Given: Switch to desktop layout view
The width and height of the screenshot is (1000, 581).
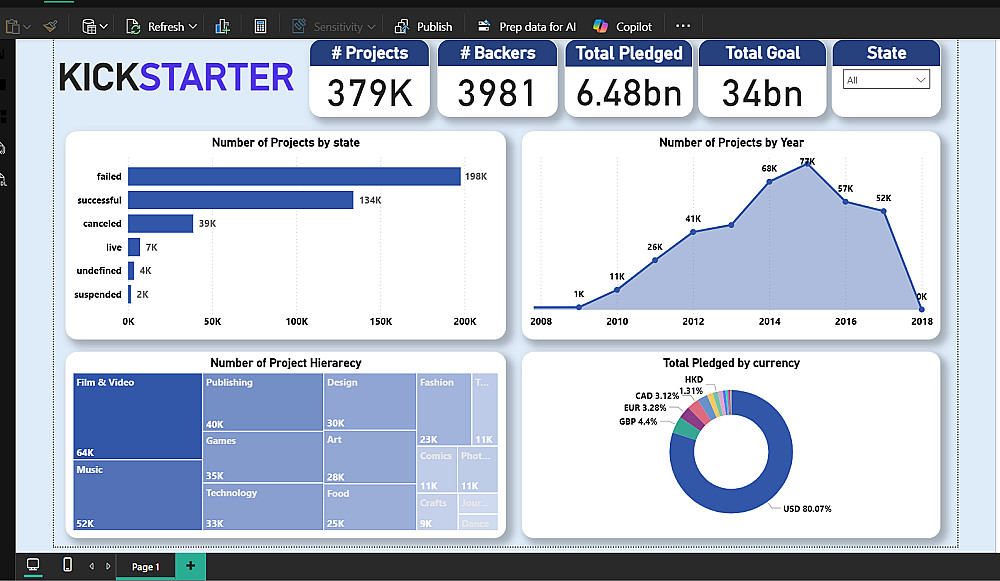Looking at the screenshot, I should tap(33, 565).
